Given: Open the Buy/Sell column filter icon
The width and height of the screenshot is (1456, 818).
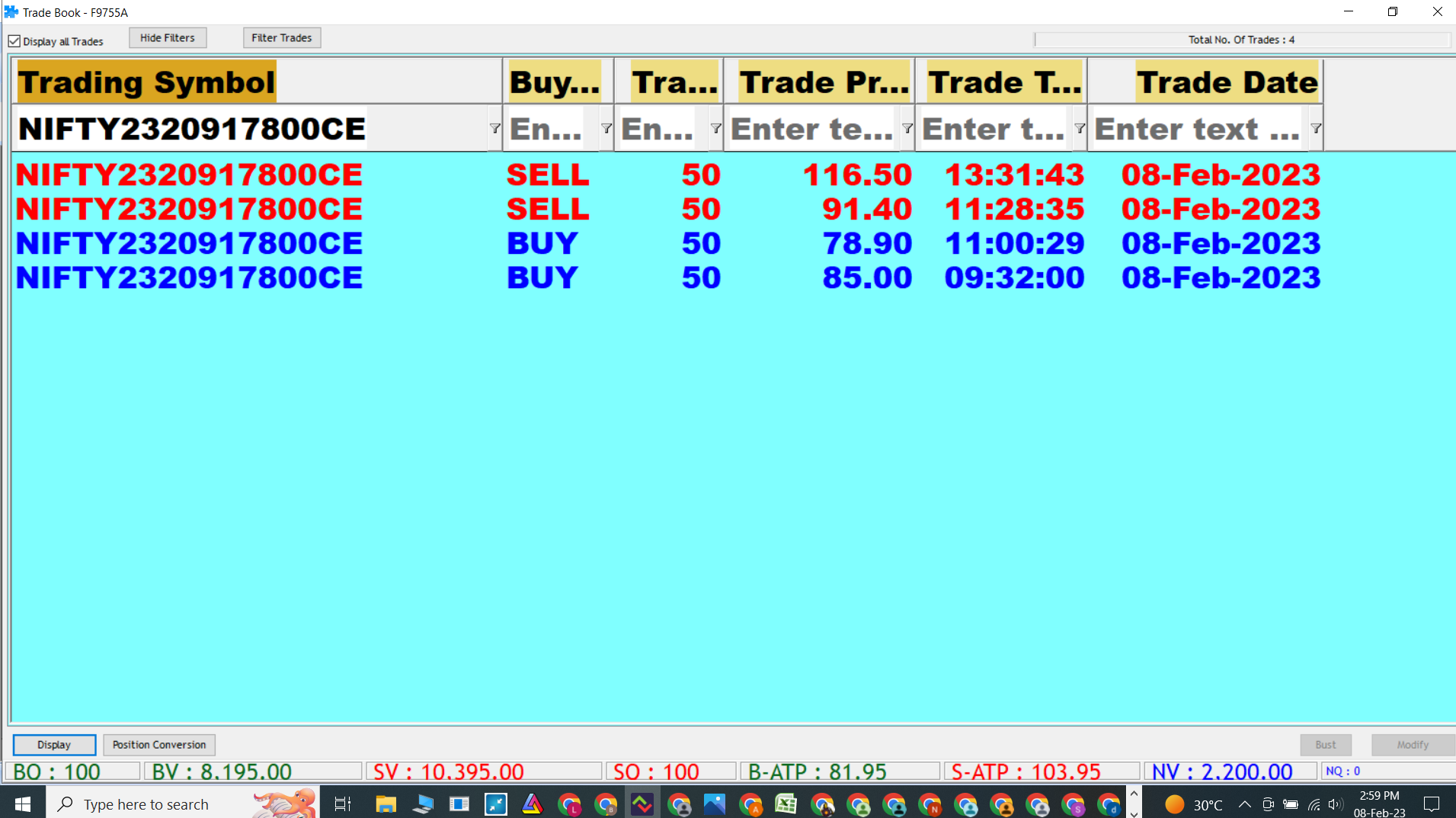Looking at the screenshot, I should (606, 129).
